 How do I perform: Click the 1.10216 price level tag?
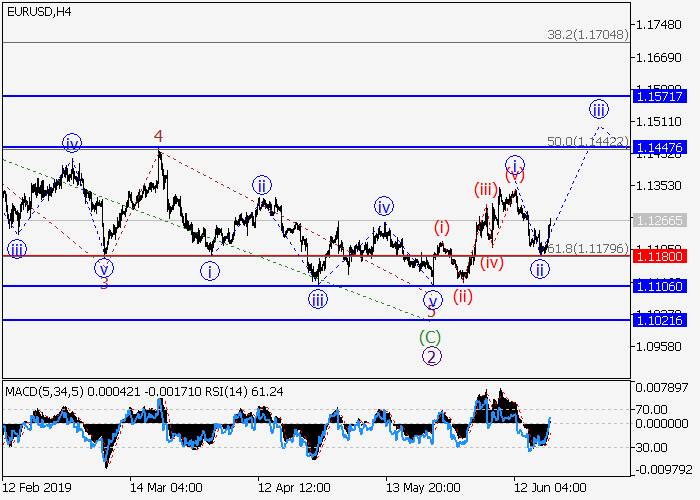pyautogui.click(x=657, y=320)
